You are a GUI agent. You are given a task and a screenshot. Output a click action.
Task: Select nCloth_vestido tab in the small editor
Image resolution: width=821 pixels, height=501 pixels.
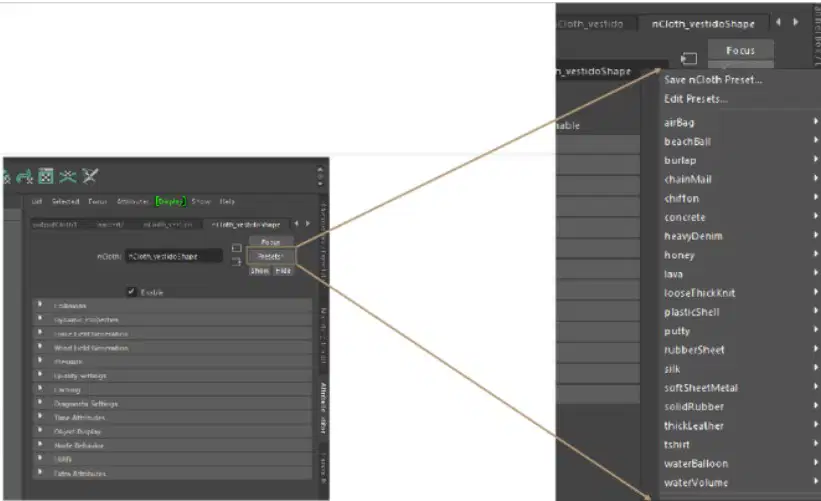point(168,225)
